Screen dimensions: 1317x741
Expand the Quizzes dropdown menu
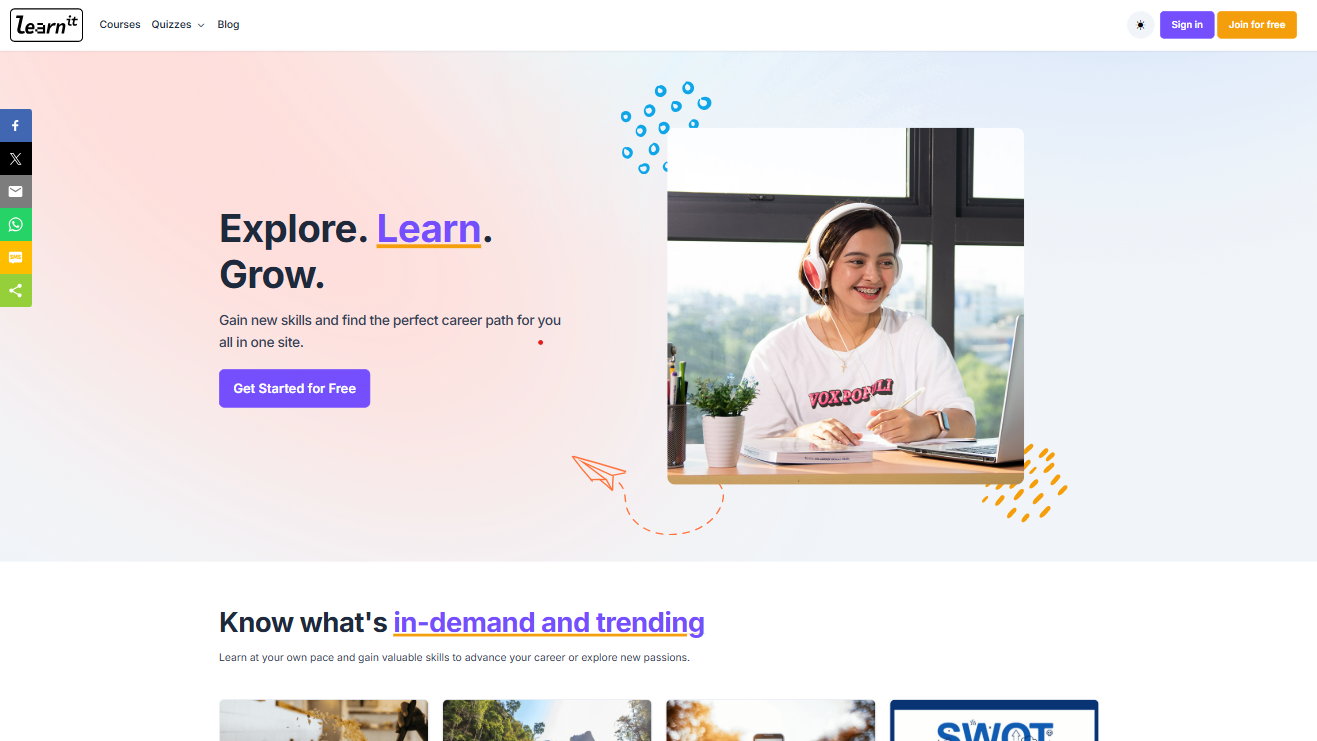pos(178,25)
